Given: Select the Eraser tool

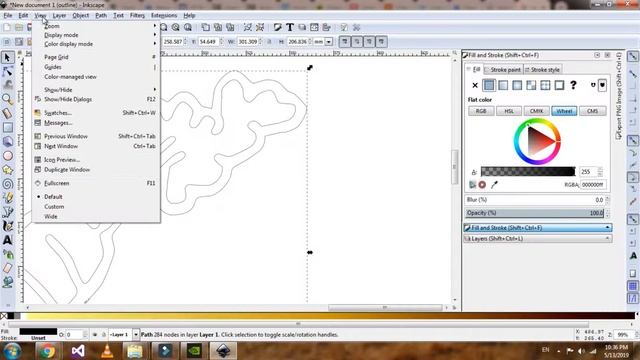Looking at the screenshot, I should (7, 268).
